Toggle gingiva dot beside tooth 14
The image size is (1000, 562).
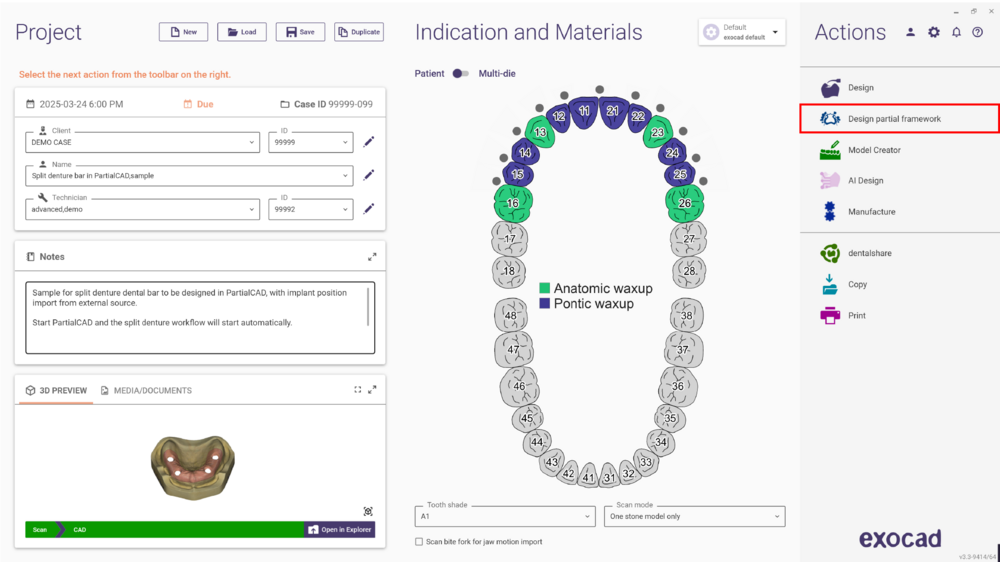(504, 158)
